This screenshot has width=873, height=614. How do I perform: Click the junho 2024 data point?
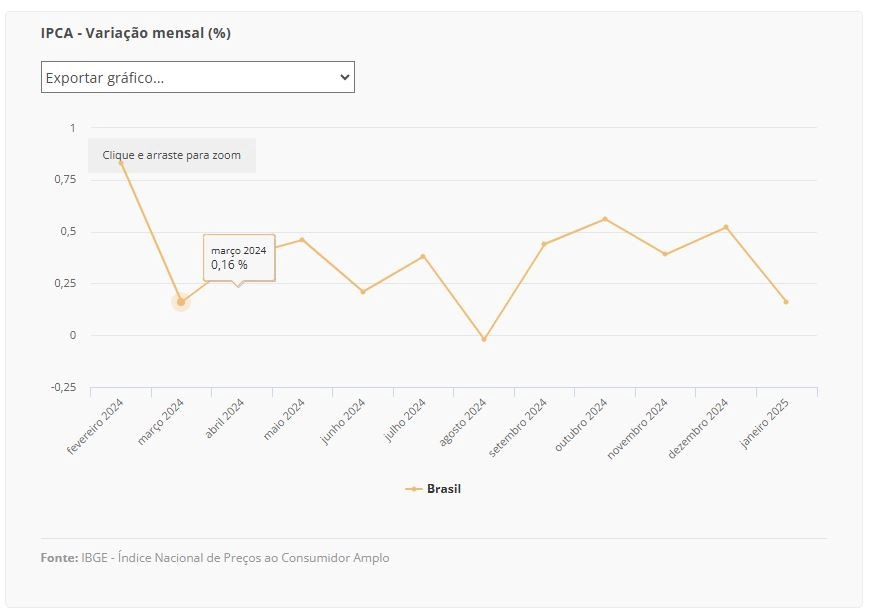click(x=363, y=292)
